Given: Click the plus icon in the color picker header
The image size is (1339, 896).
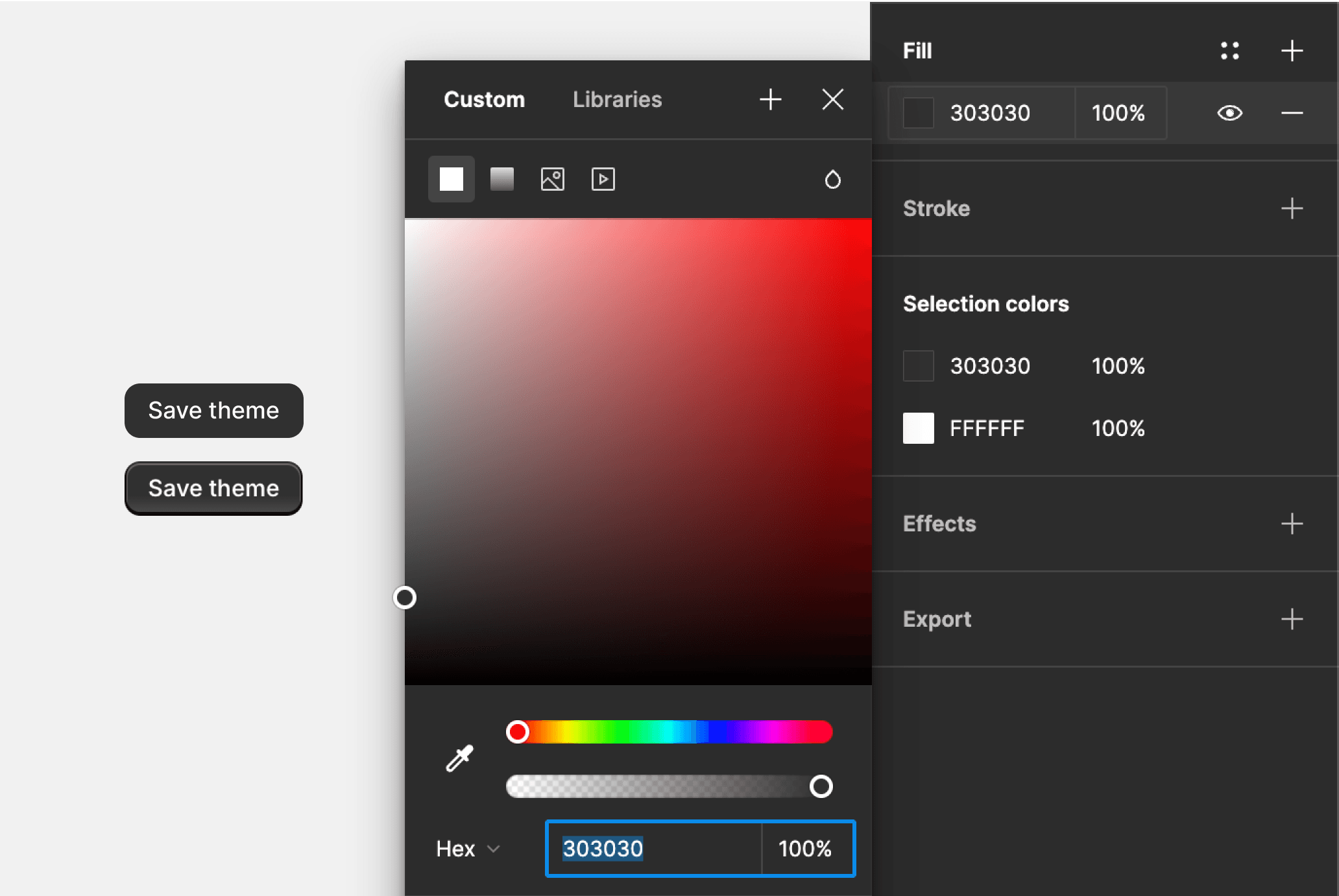Looking at the screenshot, I should pos(770,99).
